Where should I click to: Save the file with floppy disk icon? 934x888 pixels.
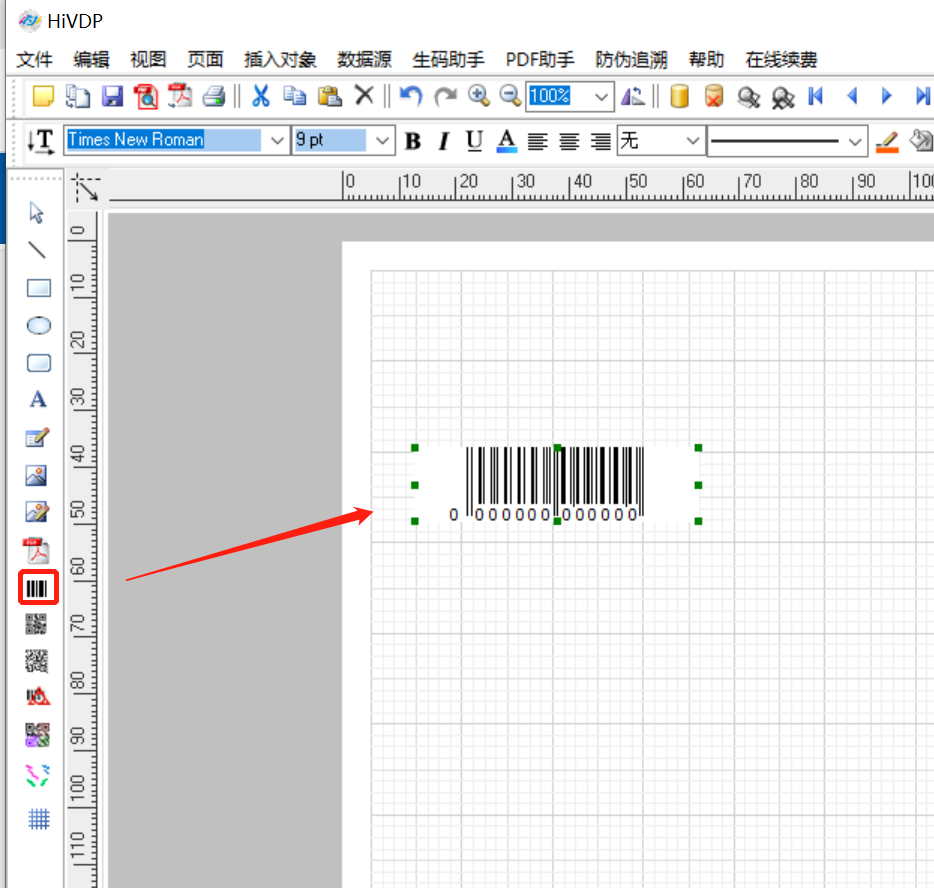coord(112,96)
